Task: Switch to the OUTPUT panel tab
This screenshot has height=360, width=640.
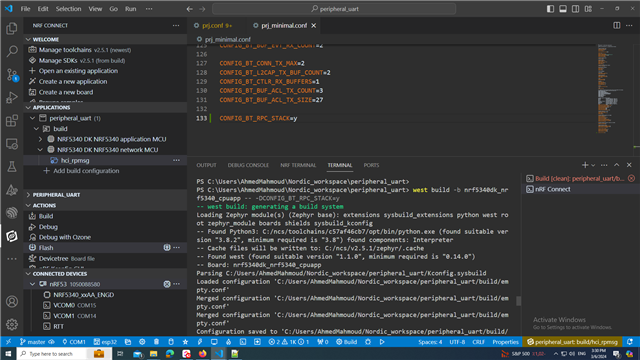Action: click(x=206, y=165)
